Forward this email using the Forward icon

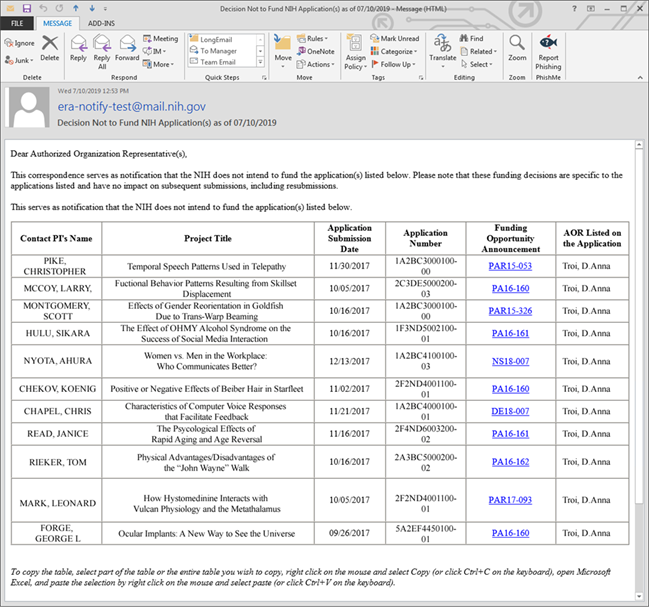(x=127, y=43)
